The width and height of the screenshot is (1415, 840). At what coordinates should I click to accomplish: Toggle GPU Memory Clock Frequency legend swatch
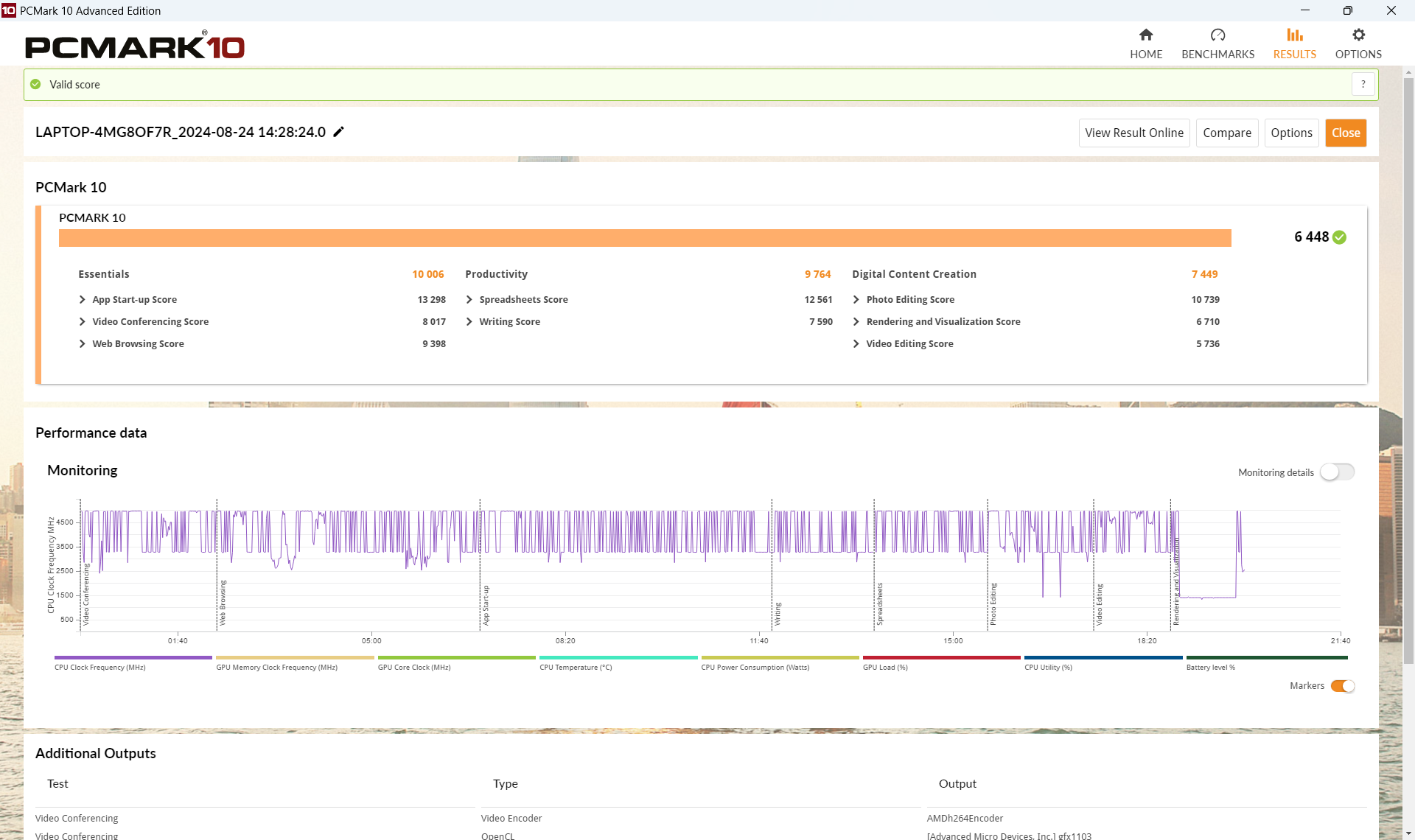[x=295, y=657]
